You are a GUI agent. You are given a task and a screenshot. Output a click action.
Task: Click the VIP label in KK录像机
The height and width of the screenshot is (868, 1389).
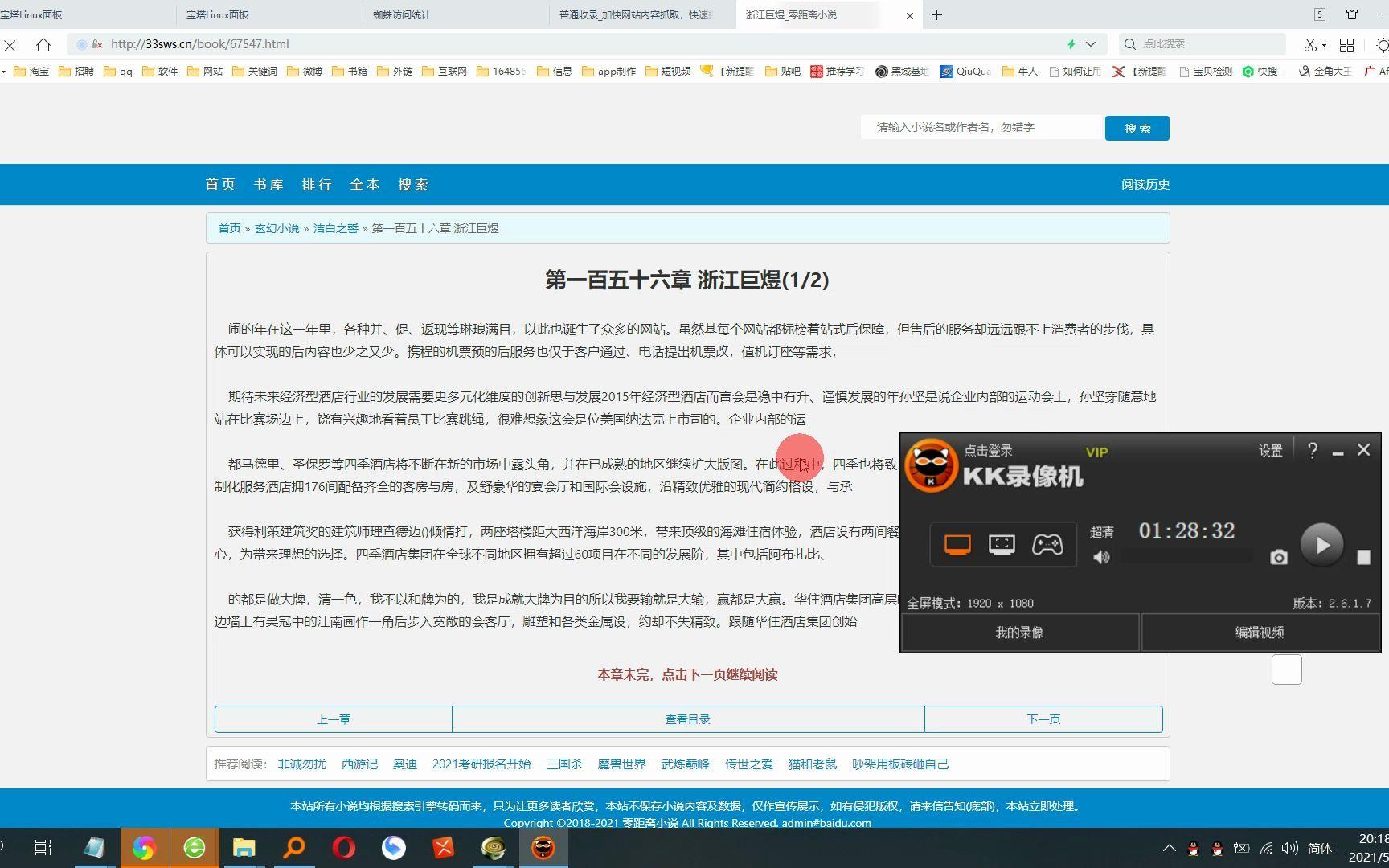[x=1096, y=452]
